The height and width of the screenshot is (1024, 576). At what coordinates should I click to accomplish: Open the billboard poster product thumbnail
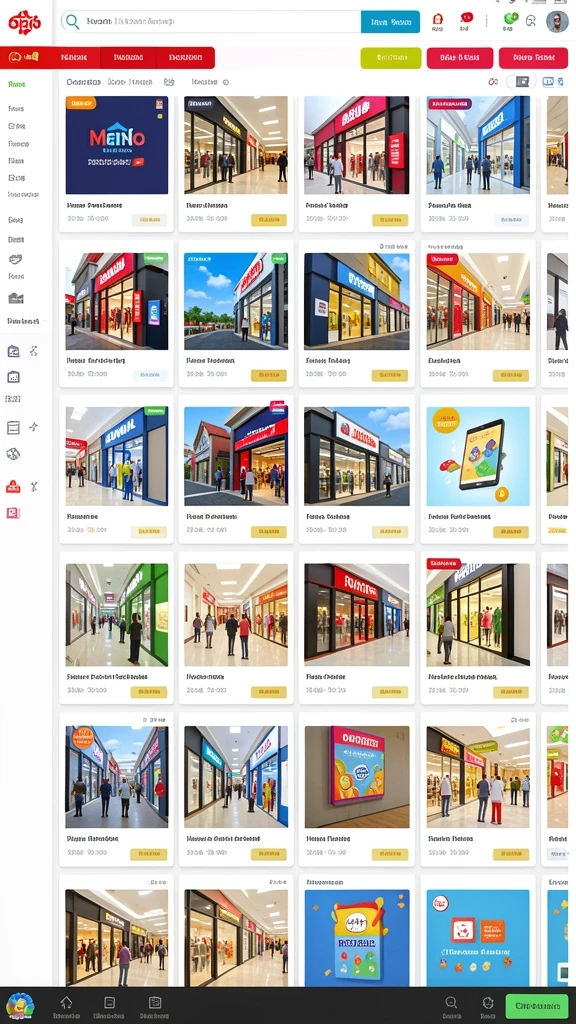357,776
